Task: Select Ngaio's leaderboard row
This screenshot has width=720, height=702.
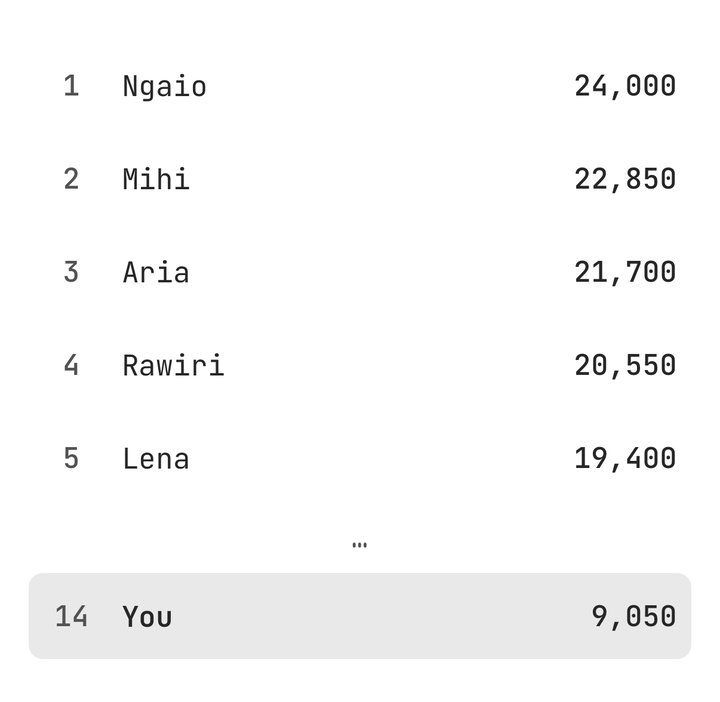Action: (x=360, y=86)
